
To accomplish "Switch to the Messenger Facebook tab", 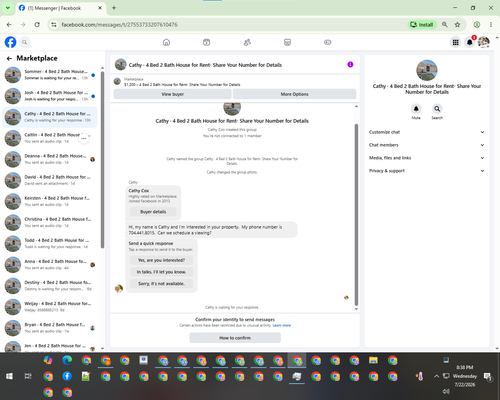I will coord(61,8).
